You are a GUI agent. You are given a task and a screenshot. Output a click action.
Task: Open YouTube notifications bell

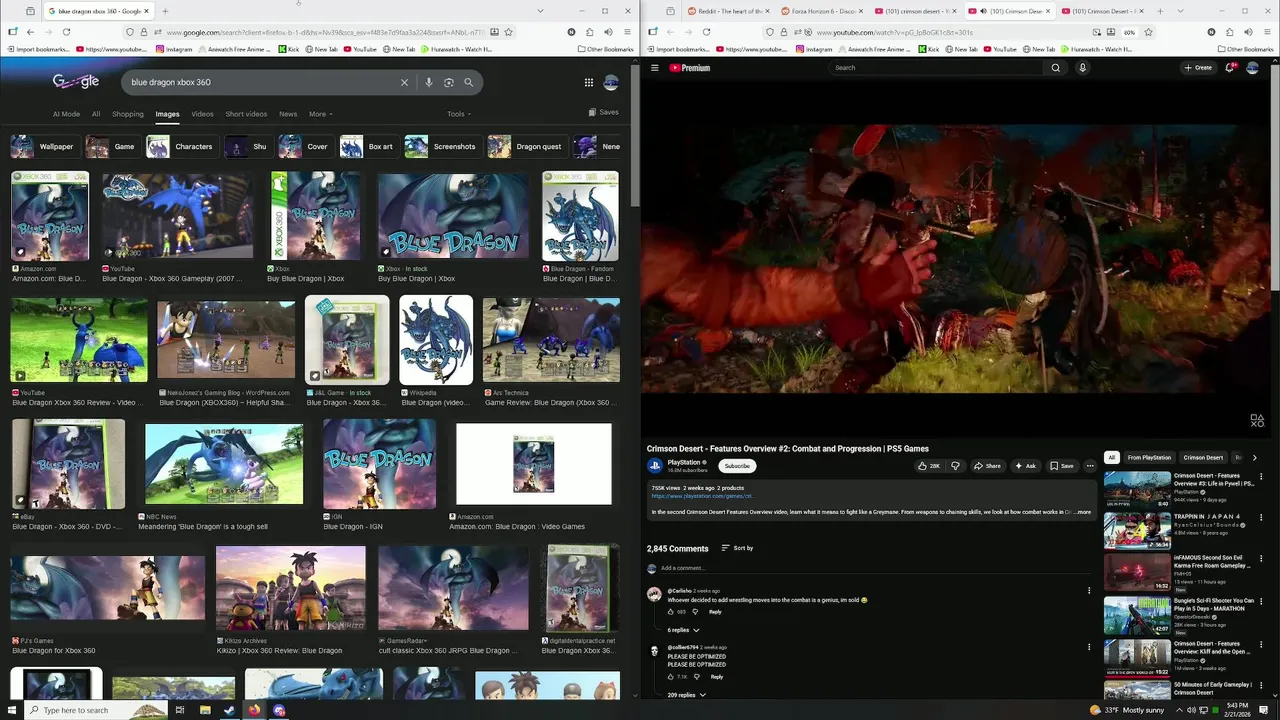click(1229, 68)
